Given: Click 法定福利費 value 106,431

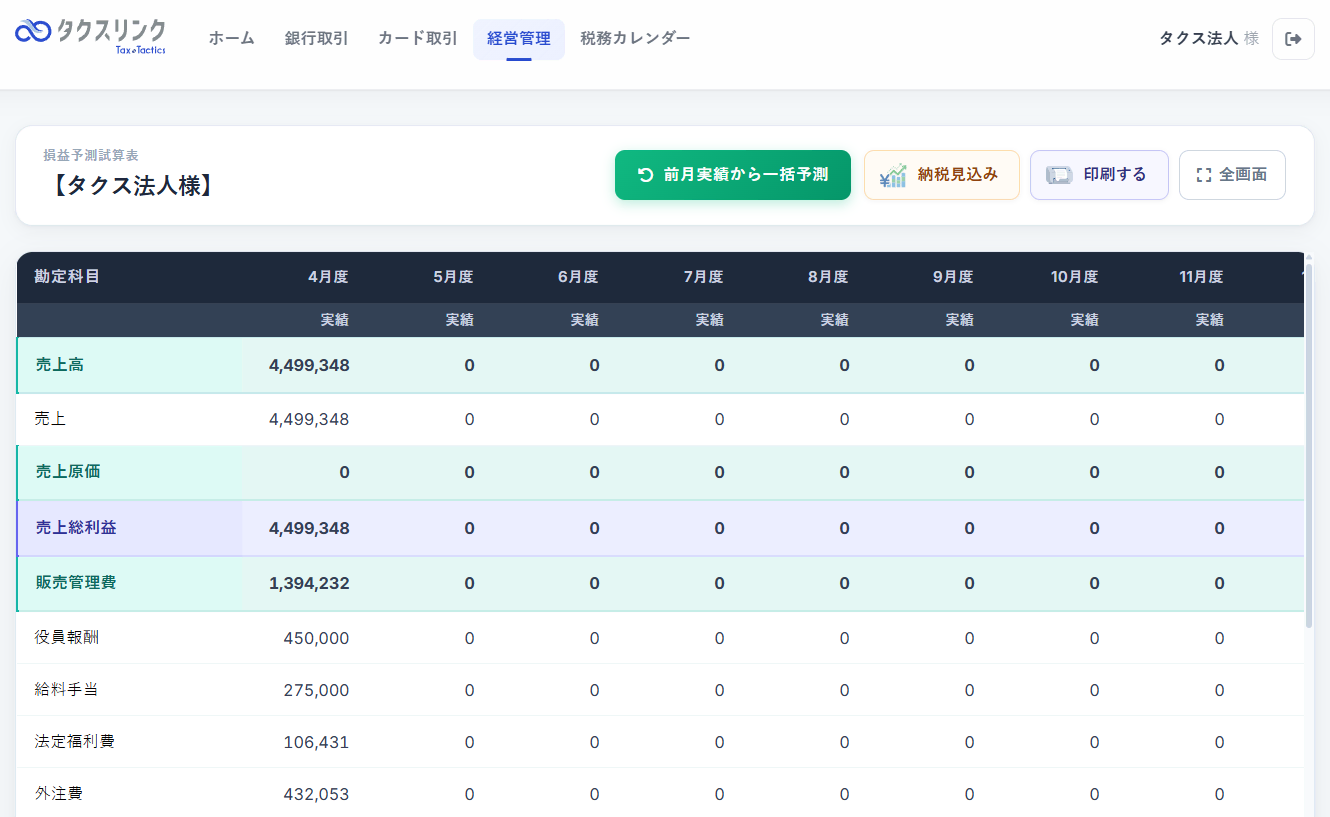Looking at the screenshot, I should (316, 743).
